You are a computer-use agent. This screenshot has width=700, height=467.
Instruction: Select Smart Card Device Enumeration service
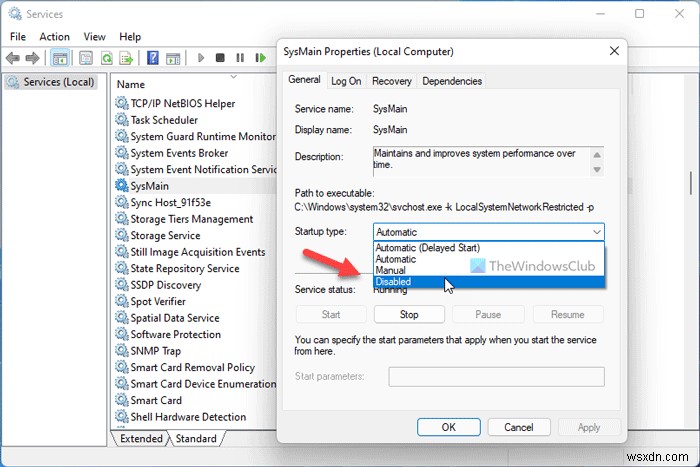point(196,384)
